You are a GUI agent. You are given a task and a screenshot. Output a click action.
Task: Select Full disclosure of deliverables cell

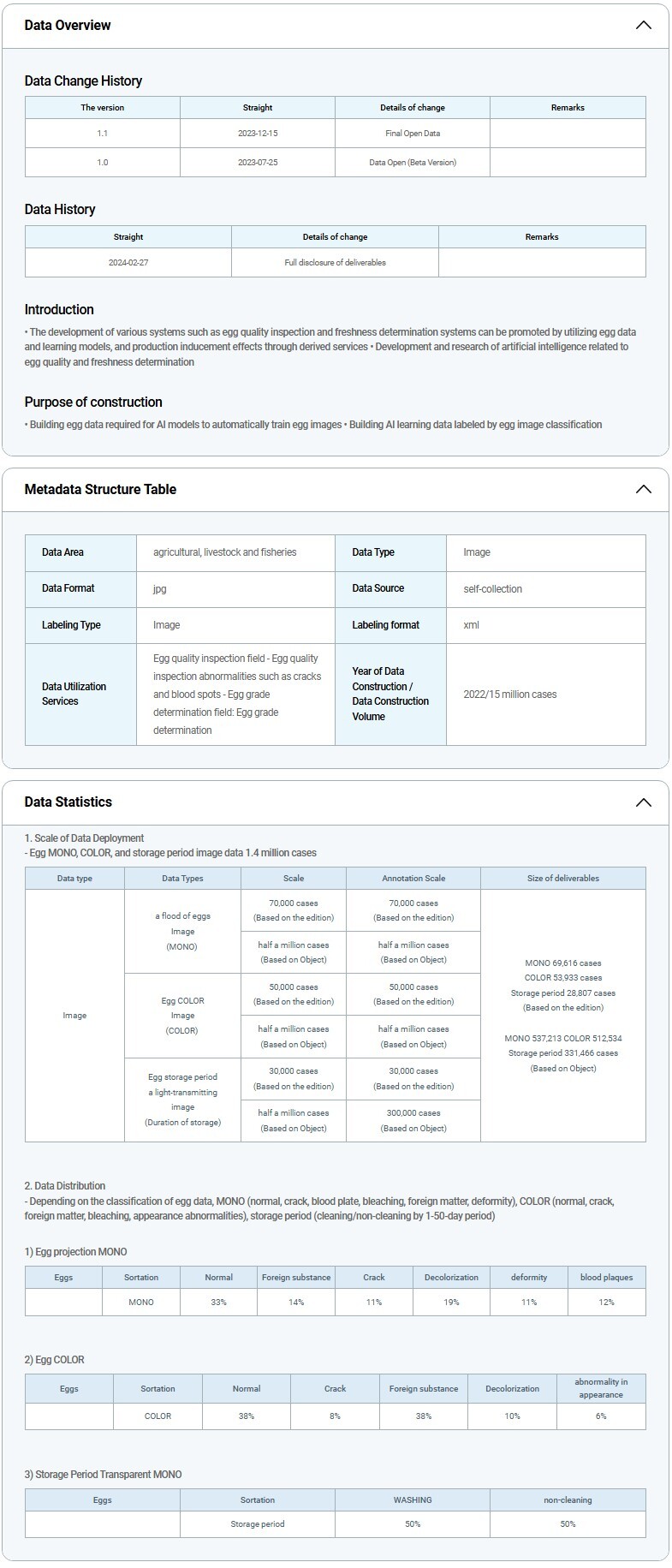335,263
